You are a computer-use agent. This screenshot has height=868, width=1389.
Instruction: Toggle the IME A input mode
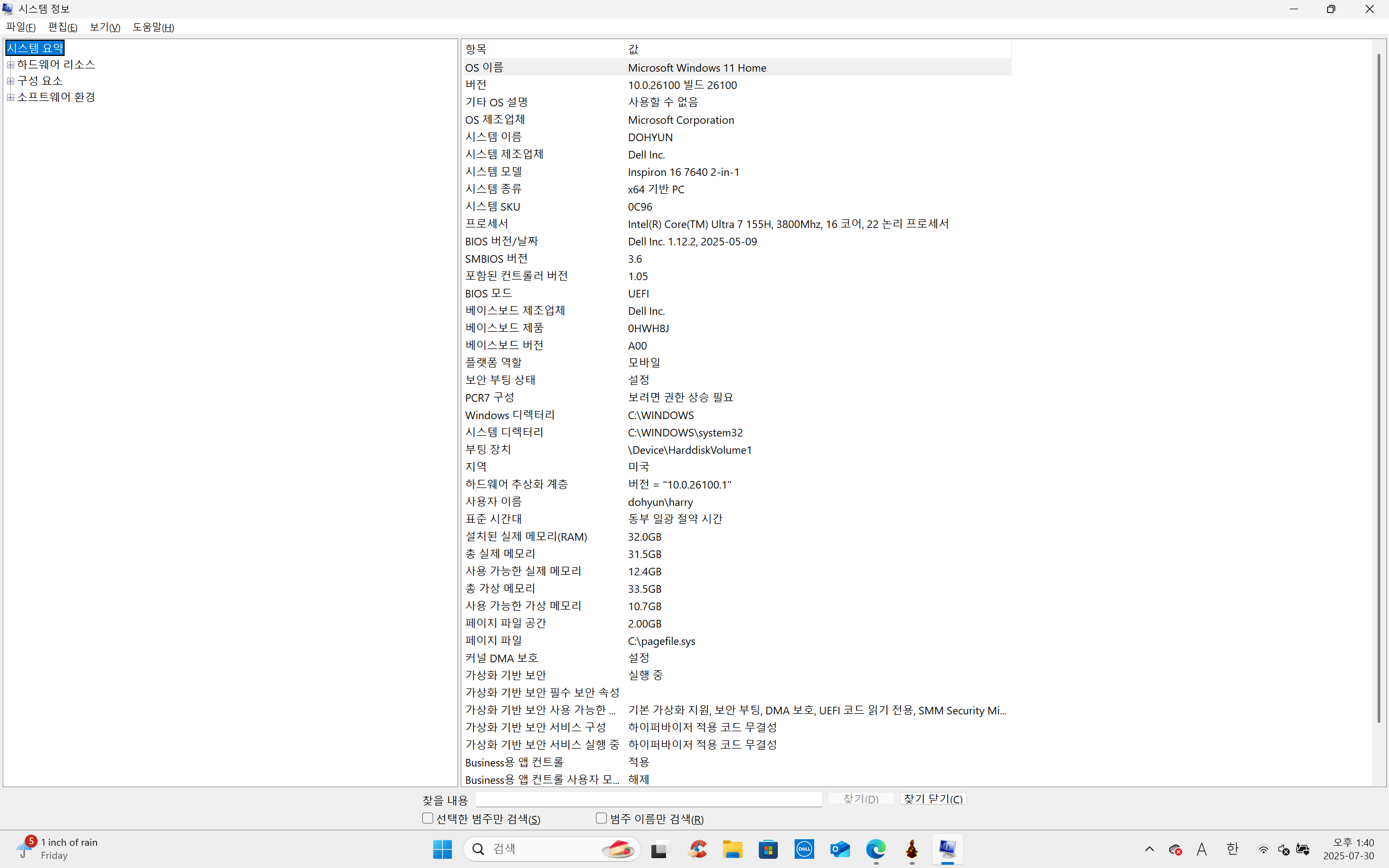tap(1202, 849)
